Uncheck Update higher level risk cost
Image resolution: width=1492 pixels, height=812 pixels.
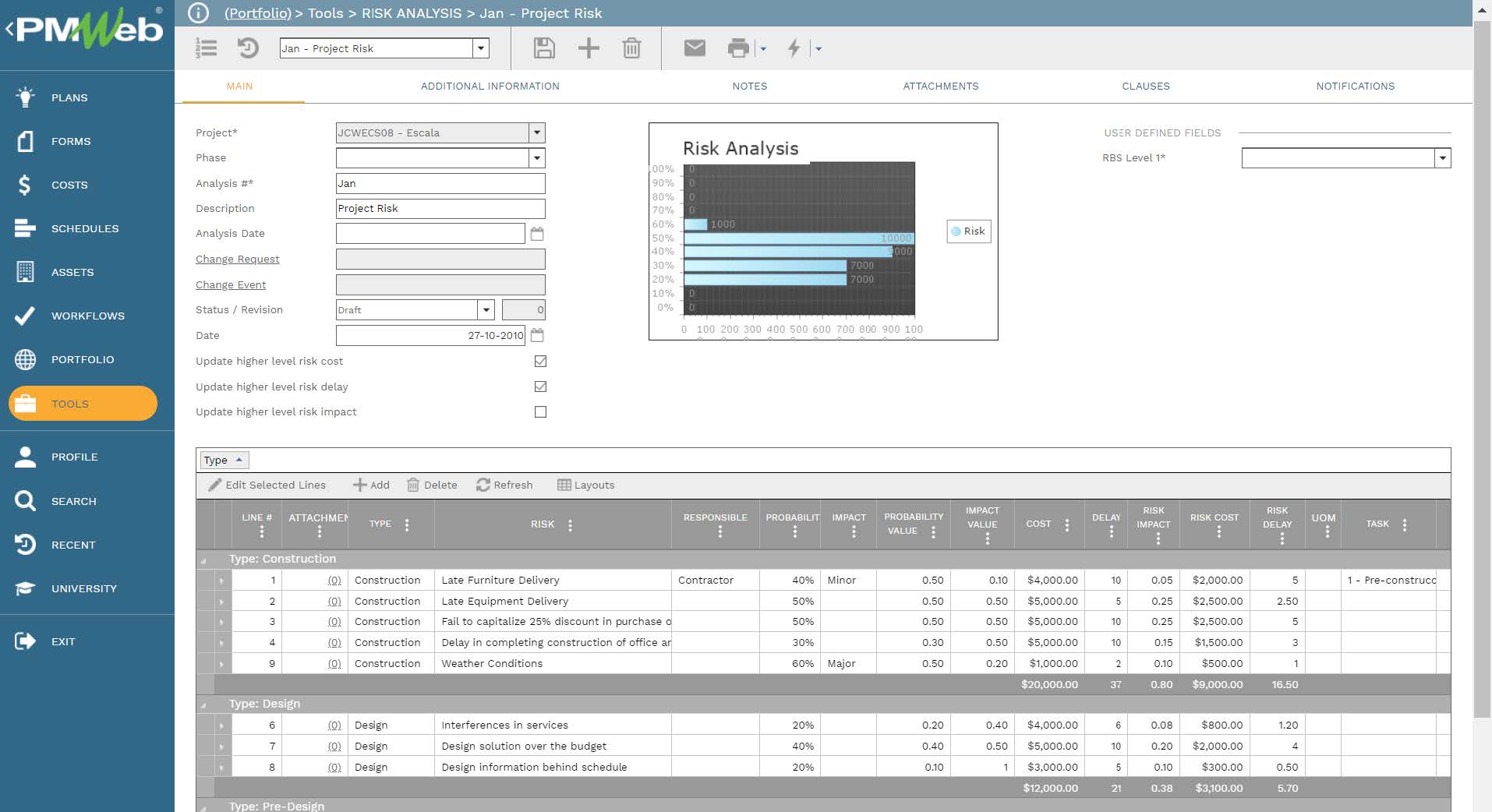[x=541, y=361]
